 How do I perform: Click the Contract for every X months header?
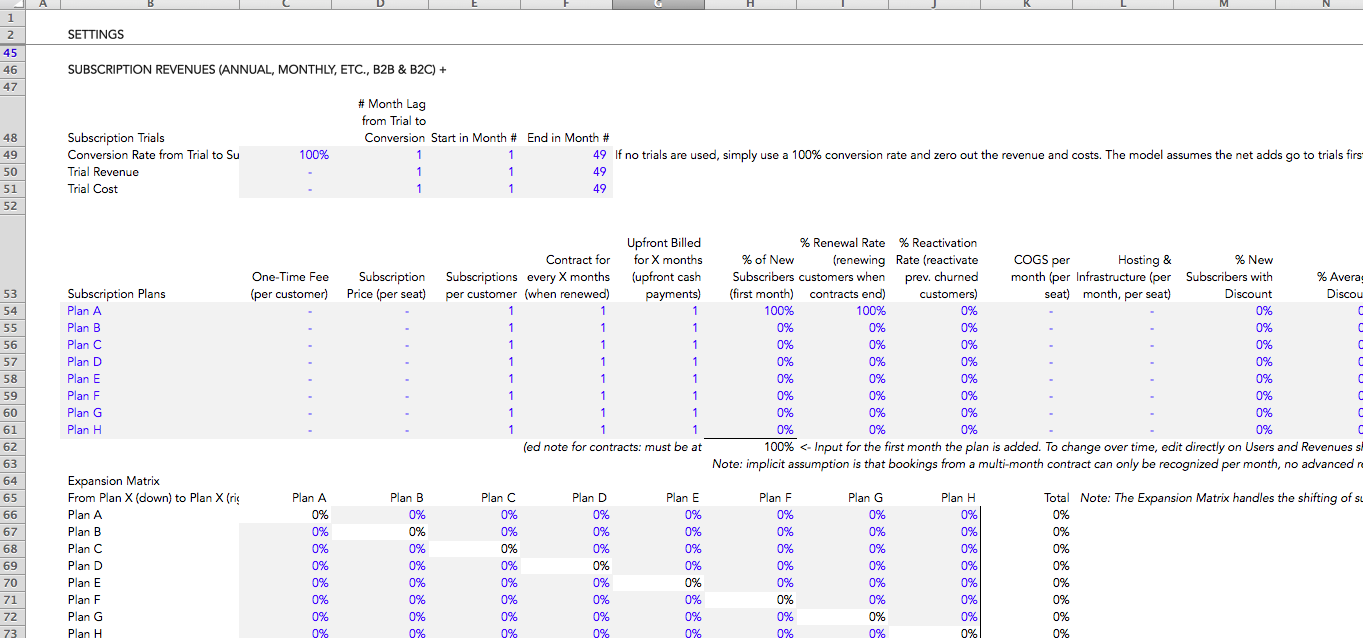coord(567,277)
